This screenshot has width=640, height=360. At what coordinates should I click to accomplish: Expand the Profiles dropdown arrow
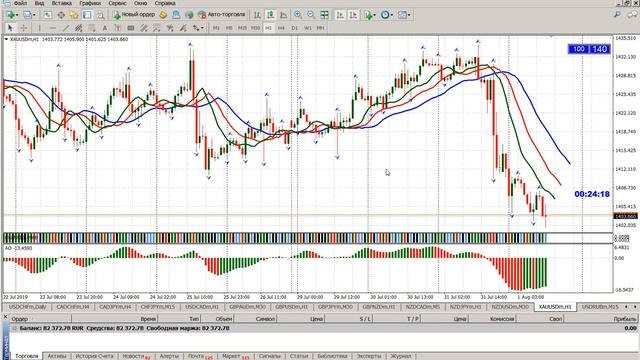[x=34, y=15]
